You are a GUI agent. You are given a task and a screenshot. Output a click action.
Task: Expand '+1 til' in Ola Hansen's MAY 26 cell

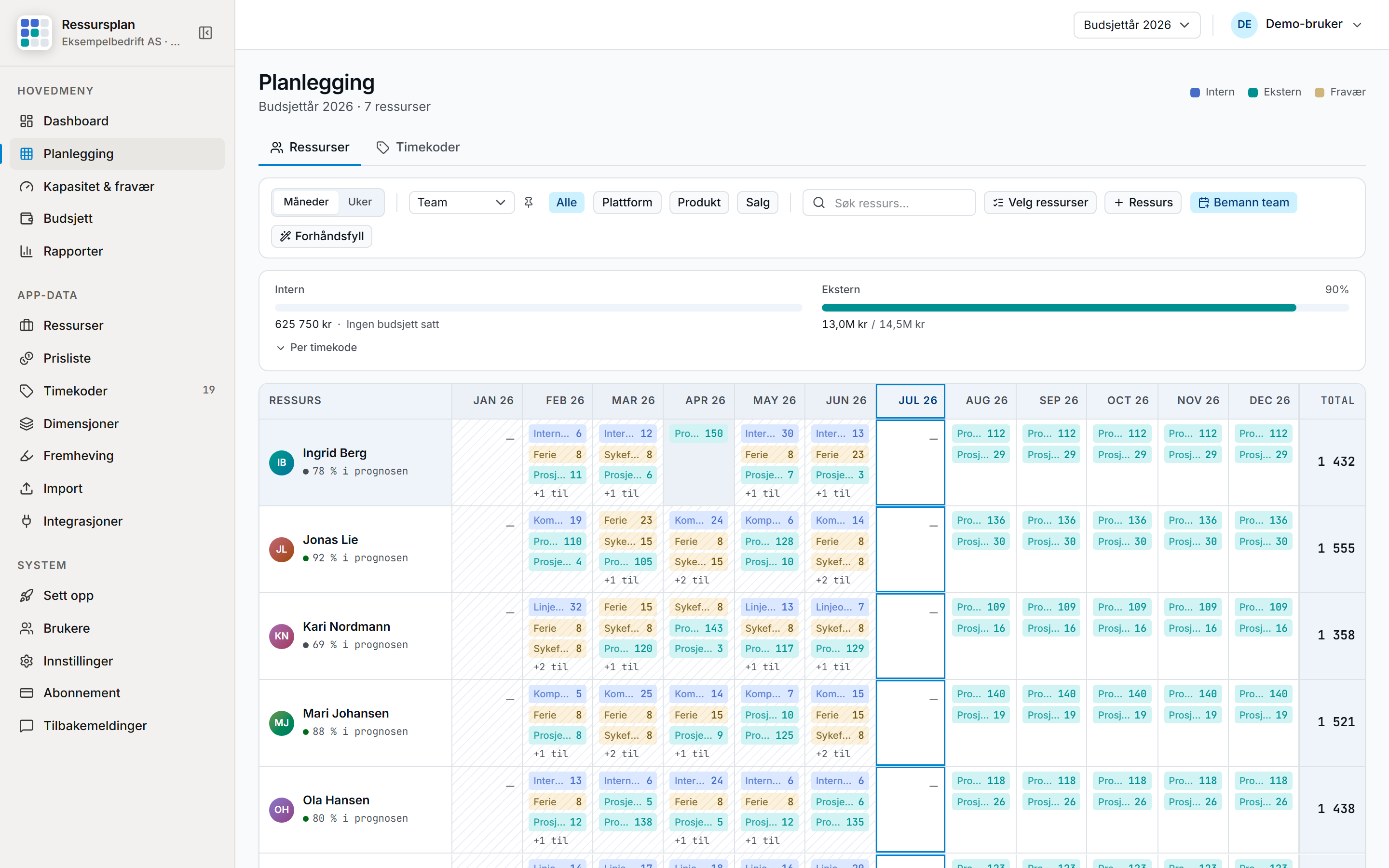pos(762,841)
